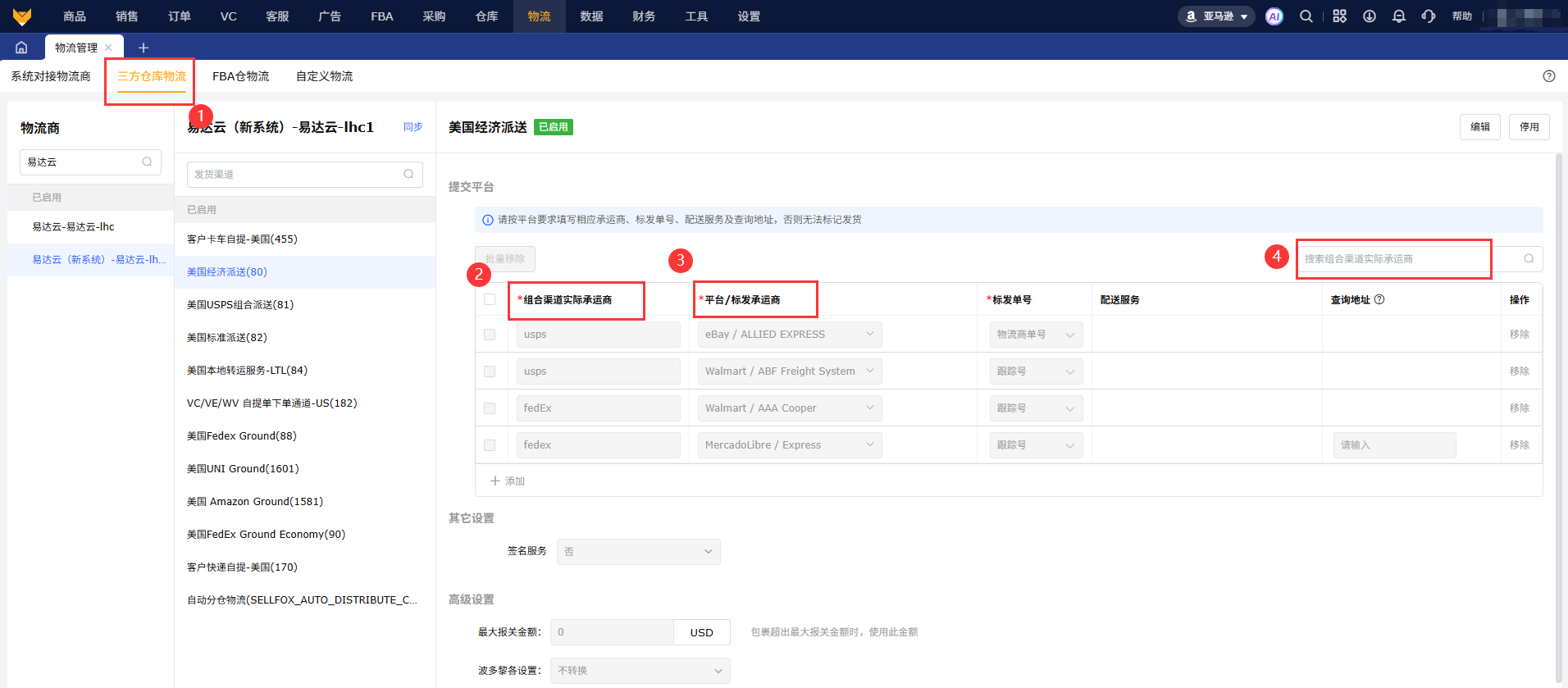Toggle the select-all checkbox in table header
Image resolution: width=1568 pixels, height=688 pixels.
click(490, 299)
